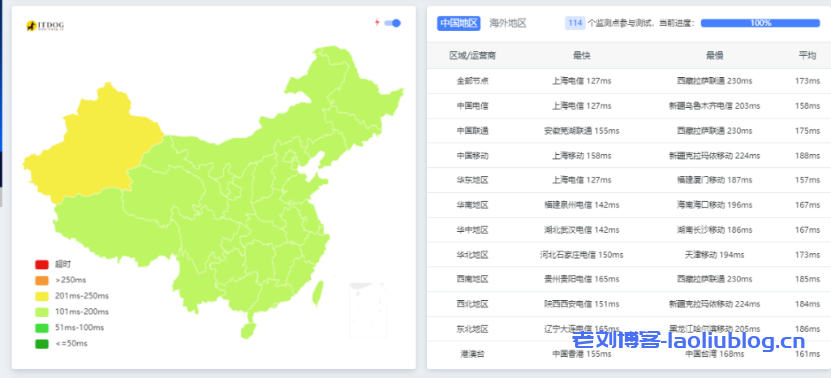Toggle the 101ms-200ms legend item
The width and height of the screenshot is (831, 378).
[x=72, y=312]
